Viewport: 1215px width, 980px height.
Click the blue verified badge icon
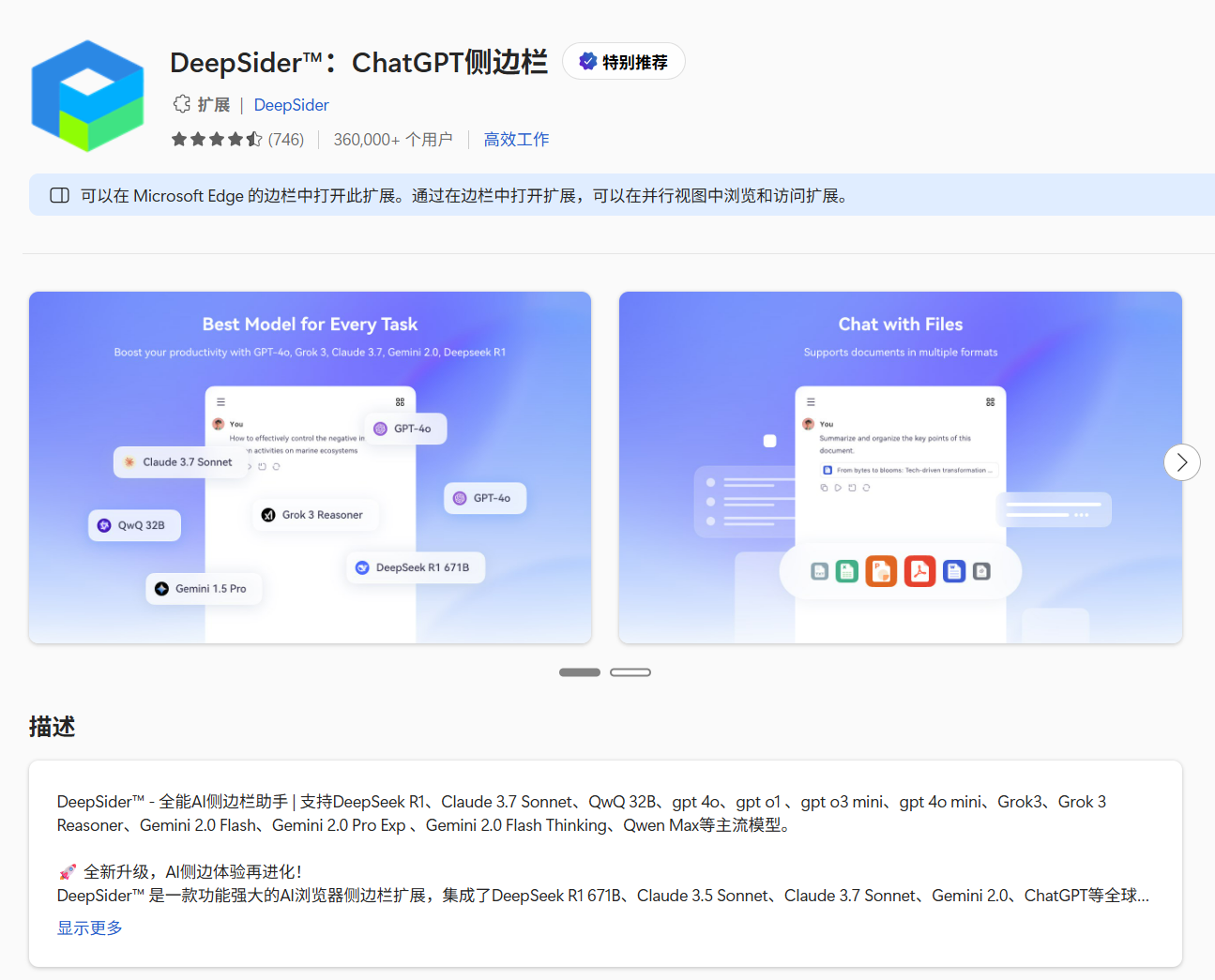(587, 62)
